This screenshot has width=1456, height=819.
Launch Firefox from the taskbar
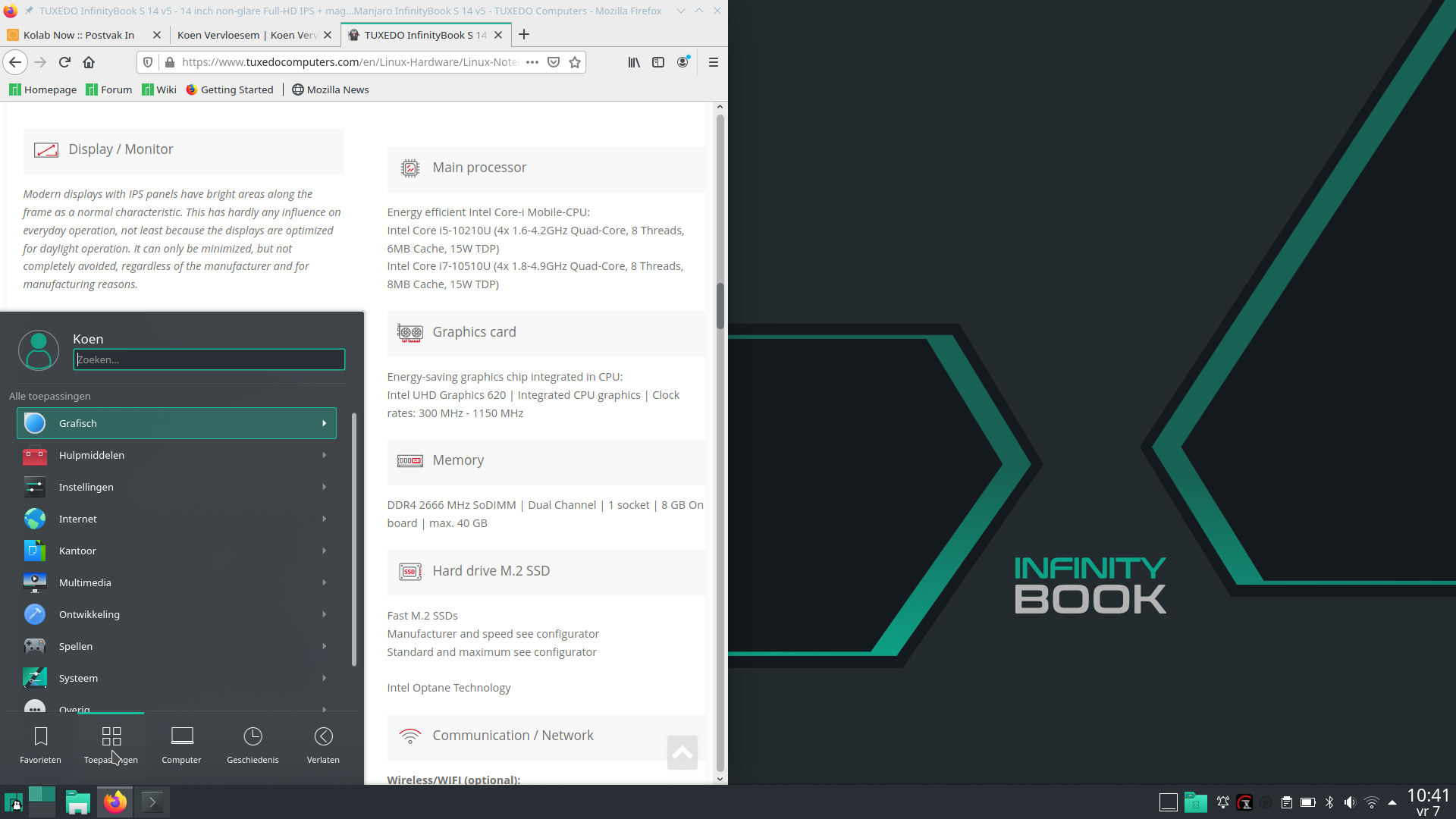(115, 802)
